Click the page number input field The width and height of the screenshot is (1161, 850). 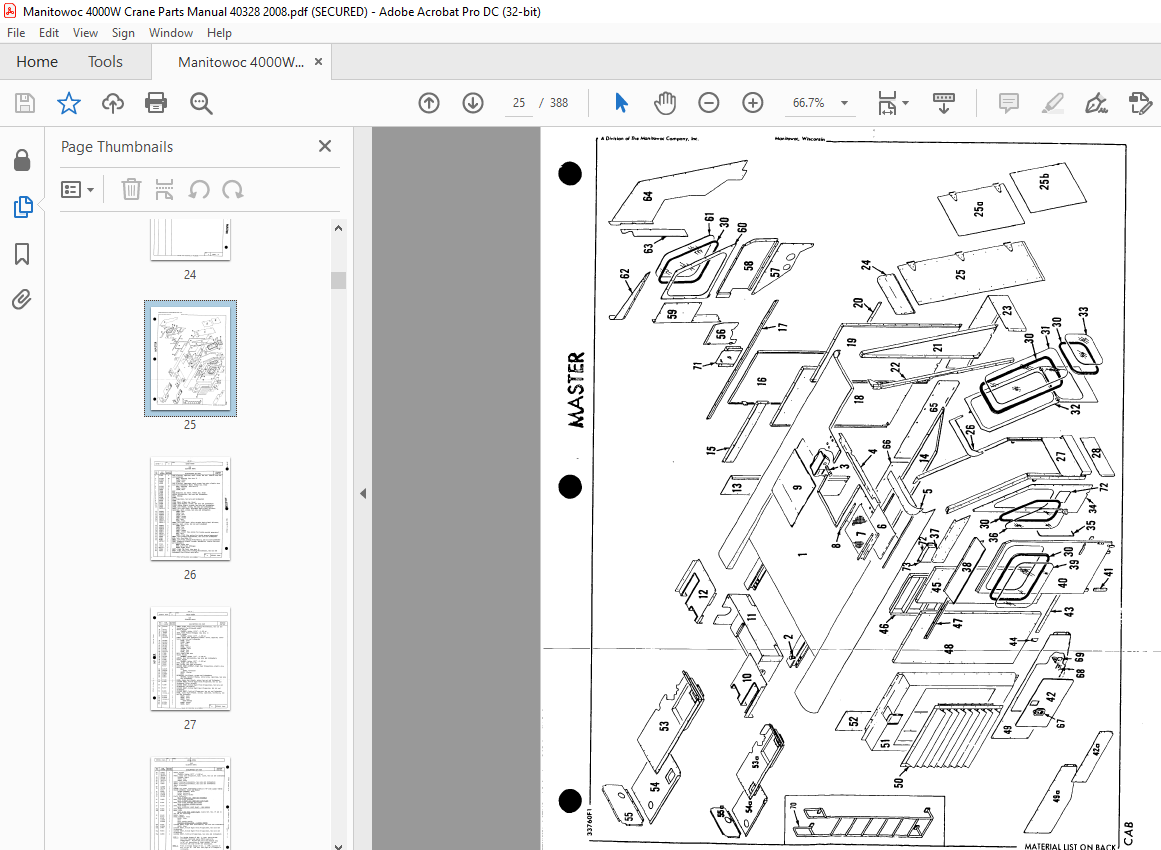pyautogui.click(x=519, y=103)
